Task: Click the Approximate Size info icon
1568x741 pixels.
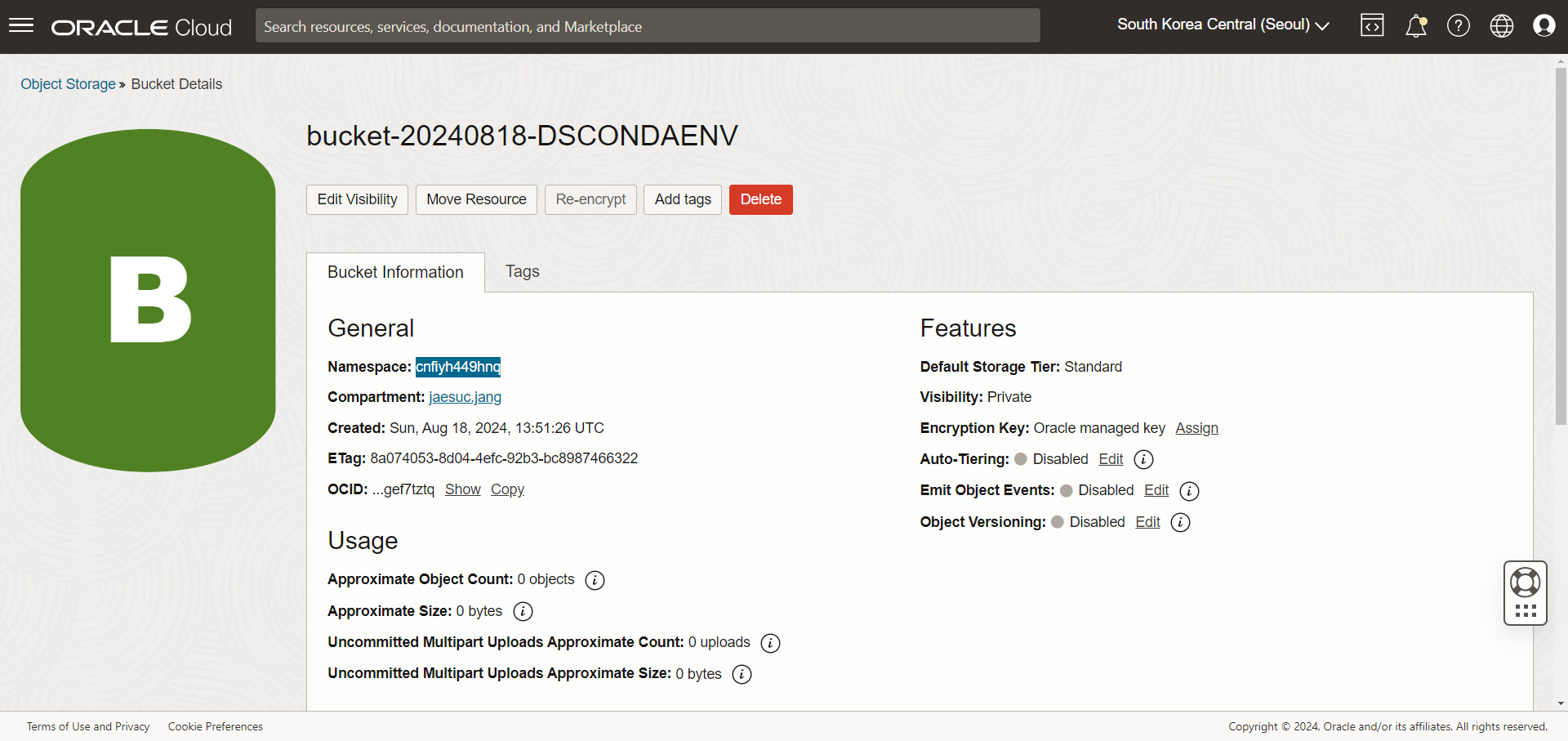Action: [x=523, y=611]
